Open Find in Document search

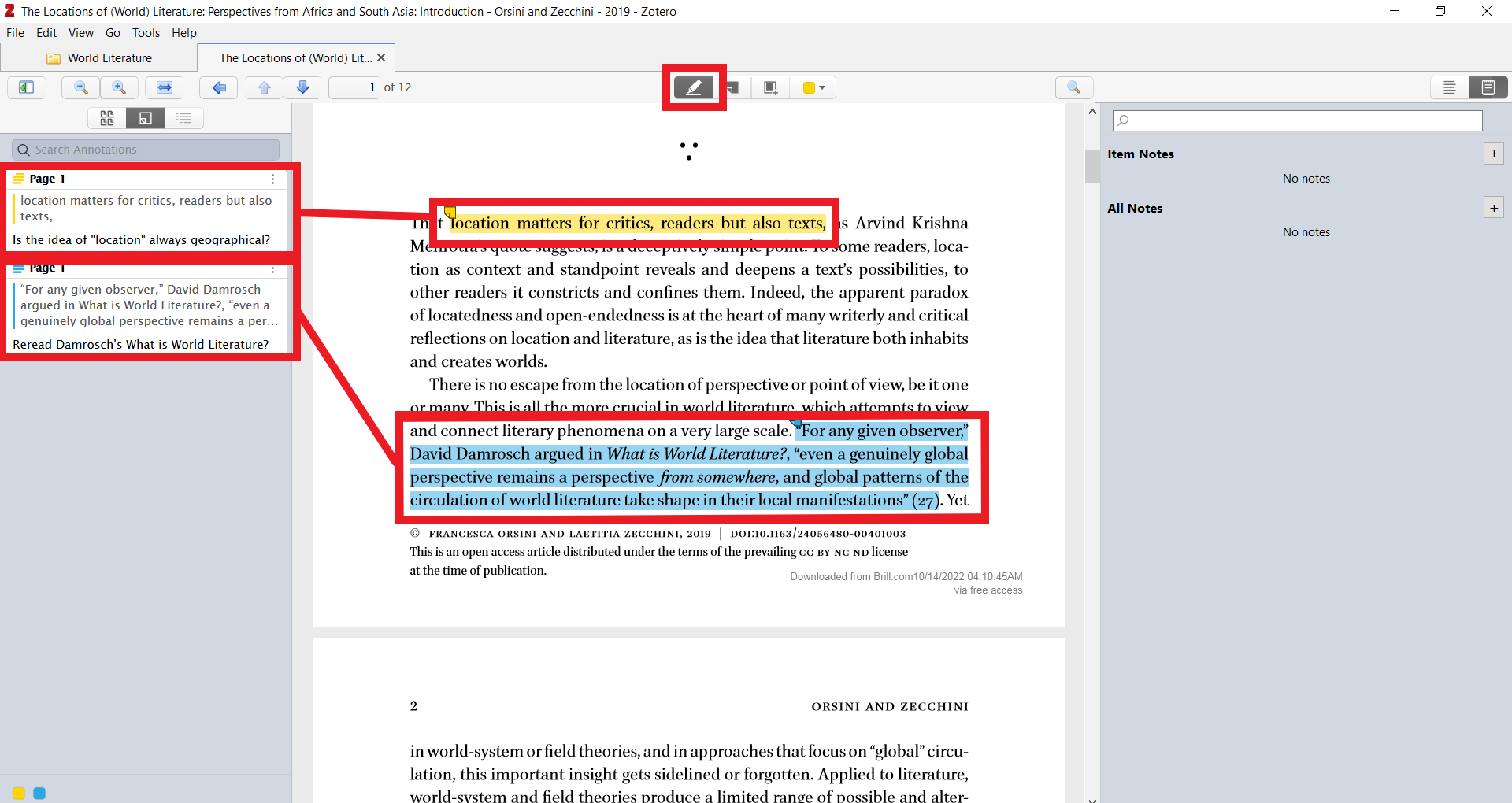(1075, 87)
